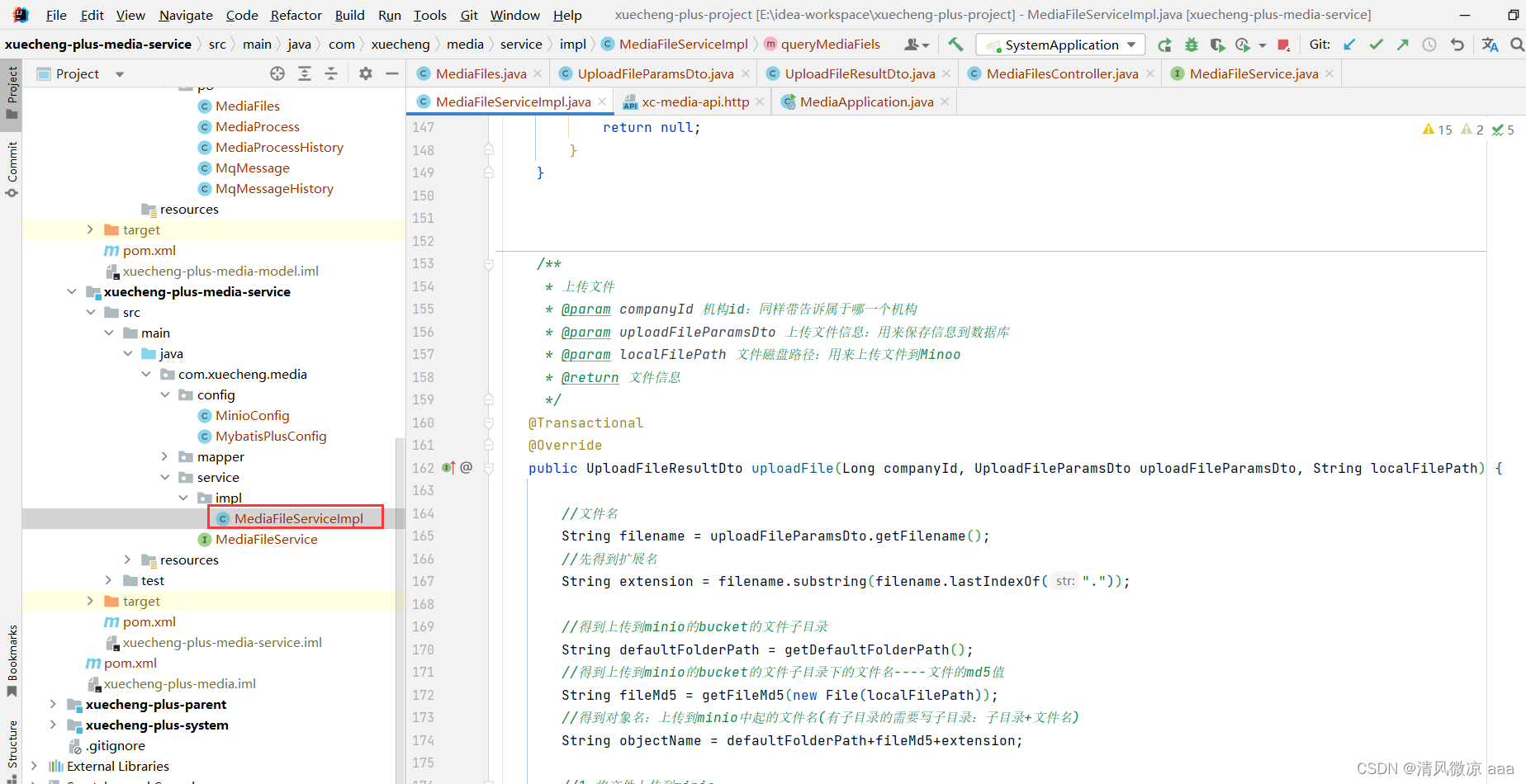Open xuecheng-plus-media-service.iml file

point(222,642)
